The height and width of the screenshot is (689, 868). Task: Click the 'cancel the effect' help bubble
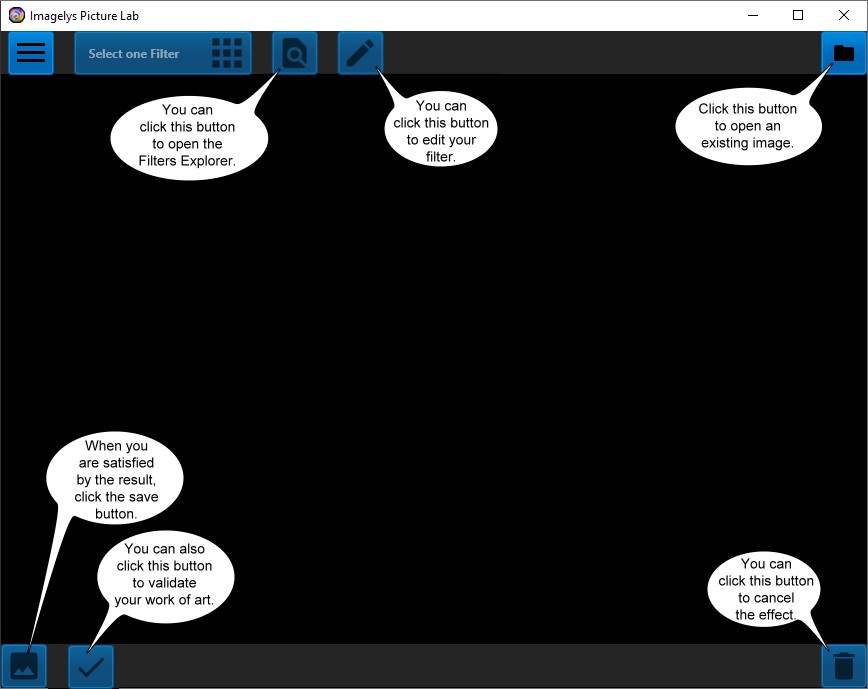(x=765, y=590)
